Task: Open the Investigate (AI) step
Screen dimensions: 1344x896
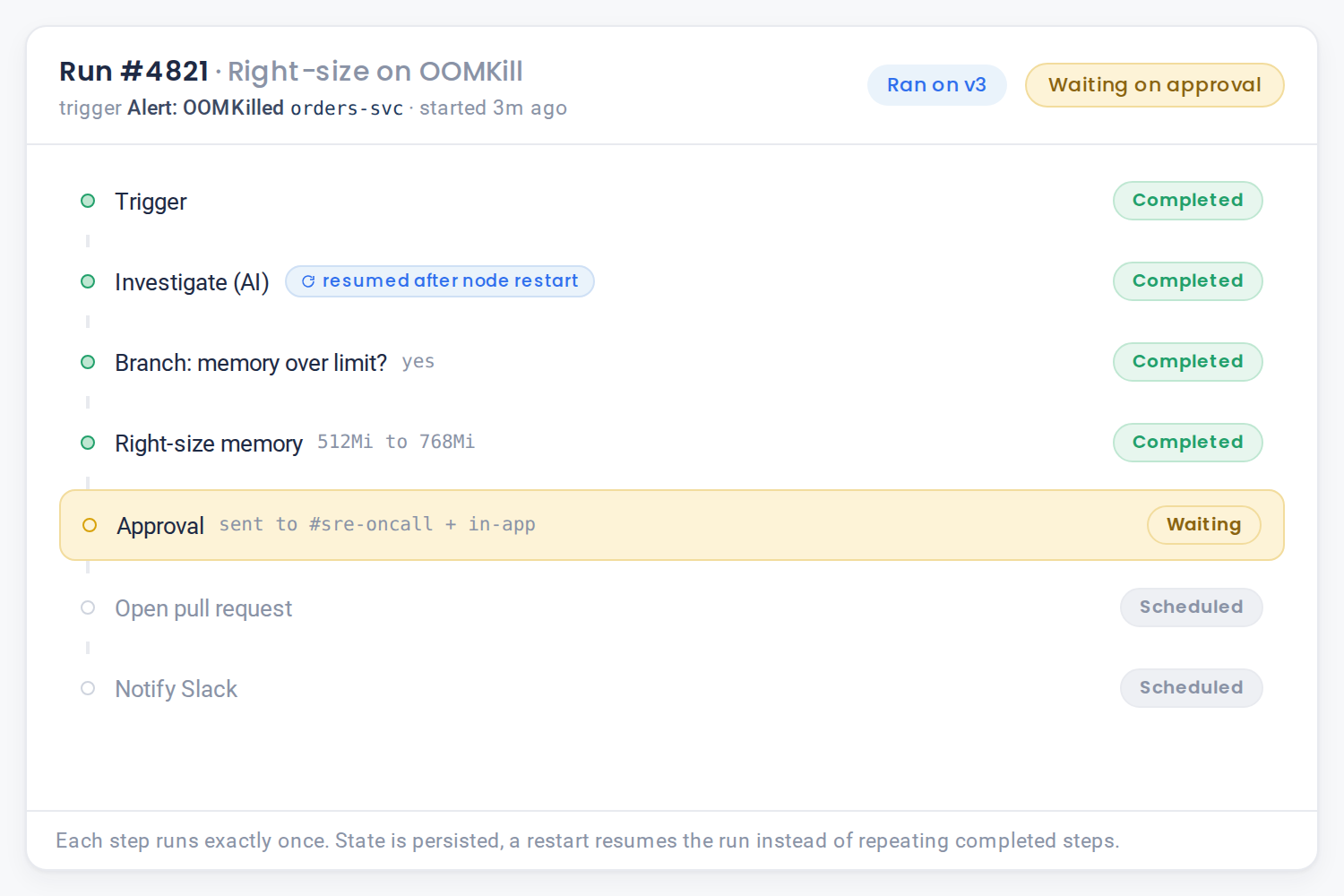Action: (192, 282)
